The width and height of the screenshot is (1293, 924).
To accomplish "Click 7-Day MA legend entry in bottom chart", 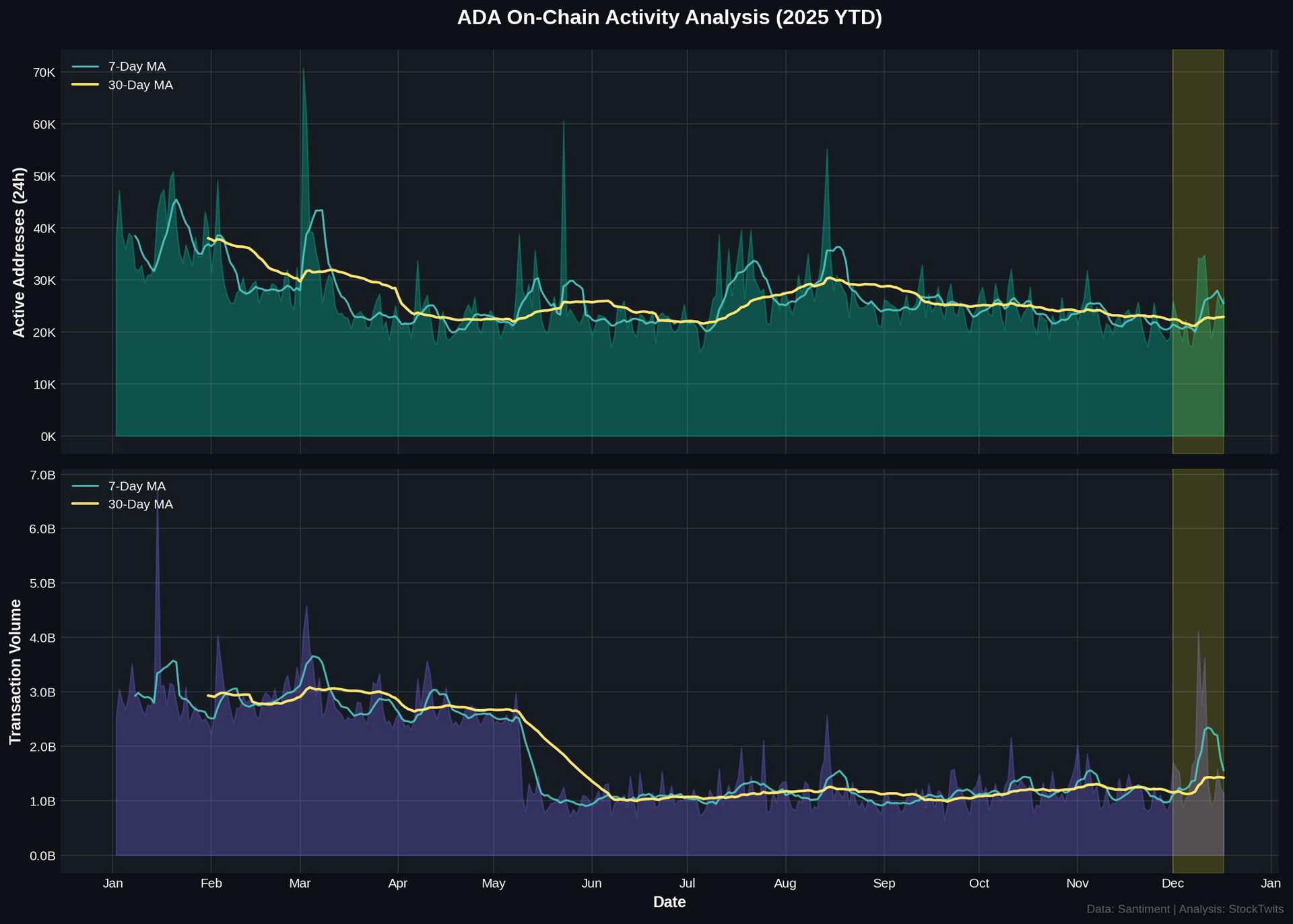I will tap(137, 486).
